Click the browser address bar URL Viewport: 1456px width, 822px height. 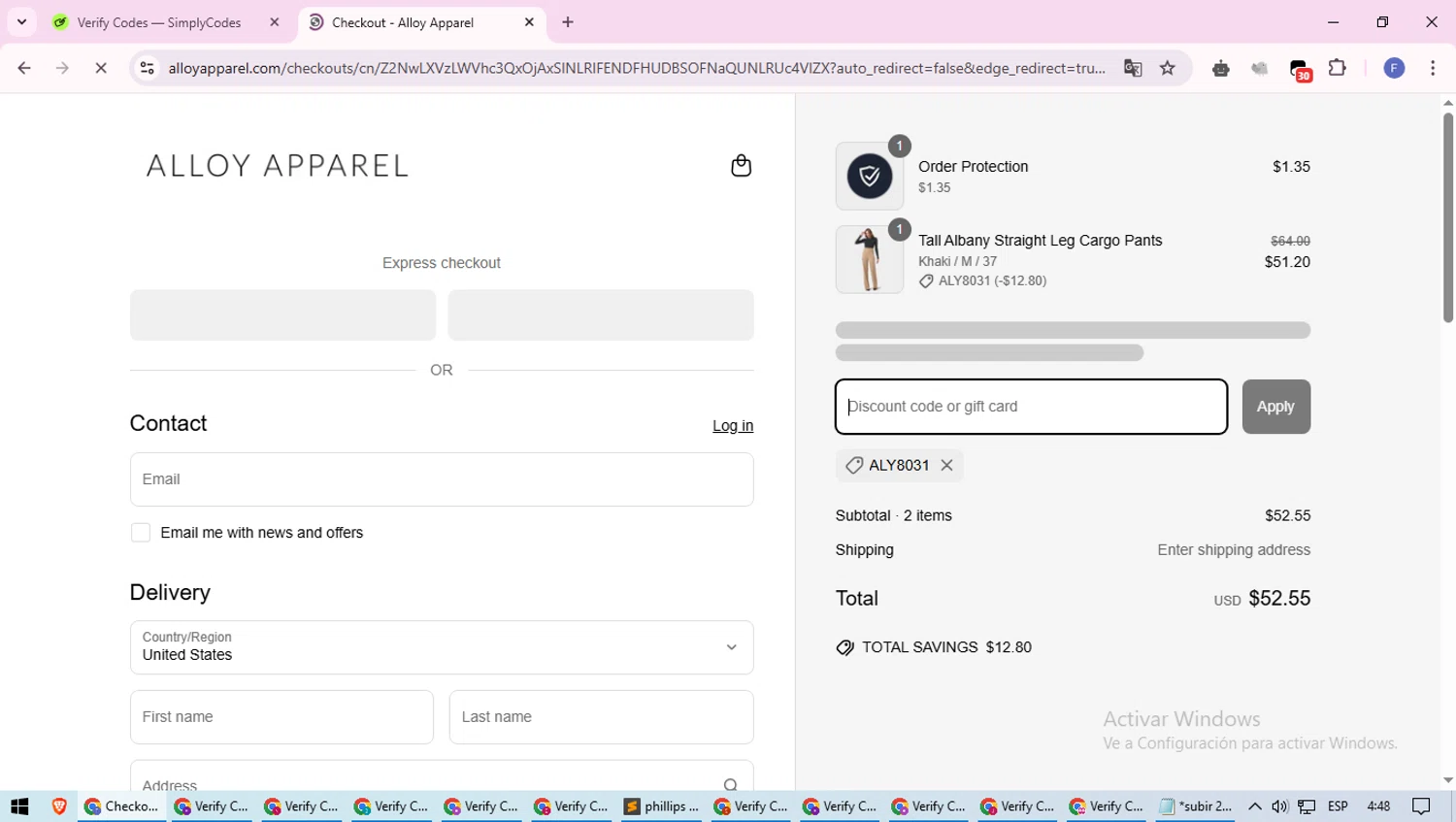637,68
